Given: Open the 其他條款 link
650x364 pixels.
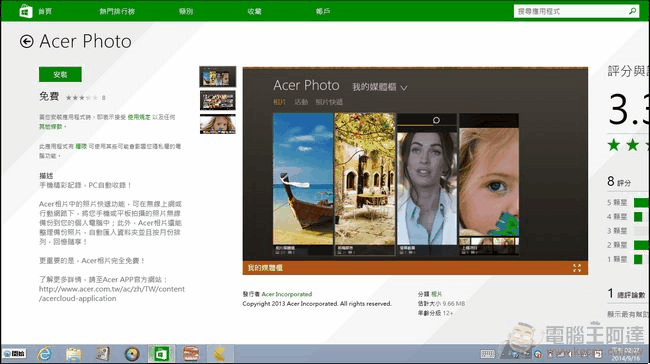Looking at the screenshot, I should click(x=51, y=126).
